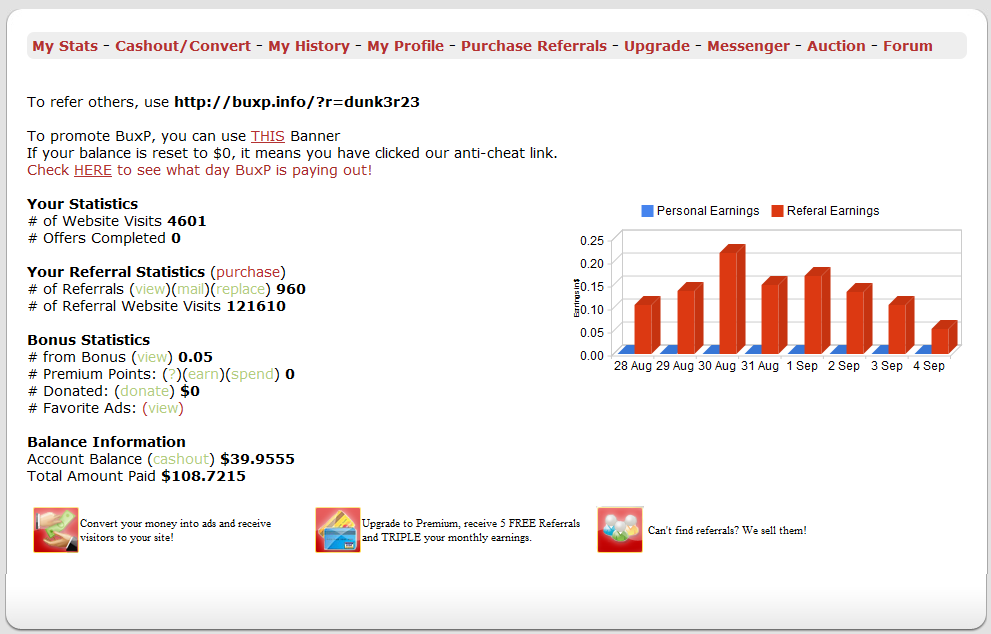991x634 pixels.
Task: Click view link next to from Bonus
Action: click(x=152, y=358)
